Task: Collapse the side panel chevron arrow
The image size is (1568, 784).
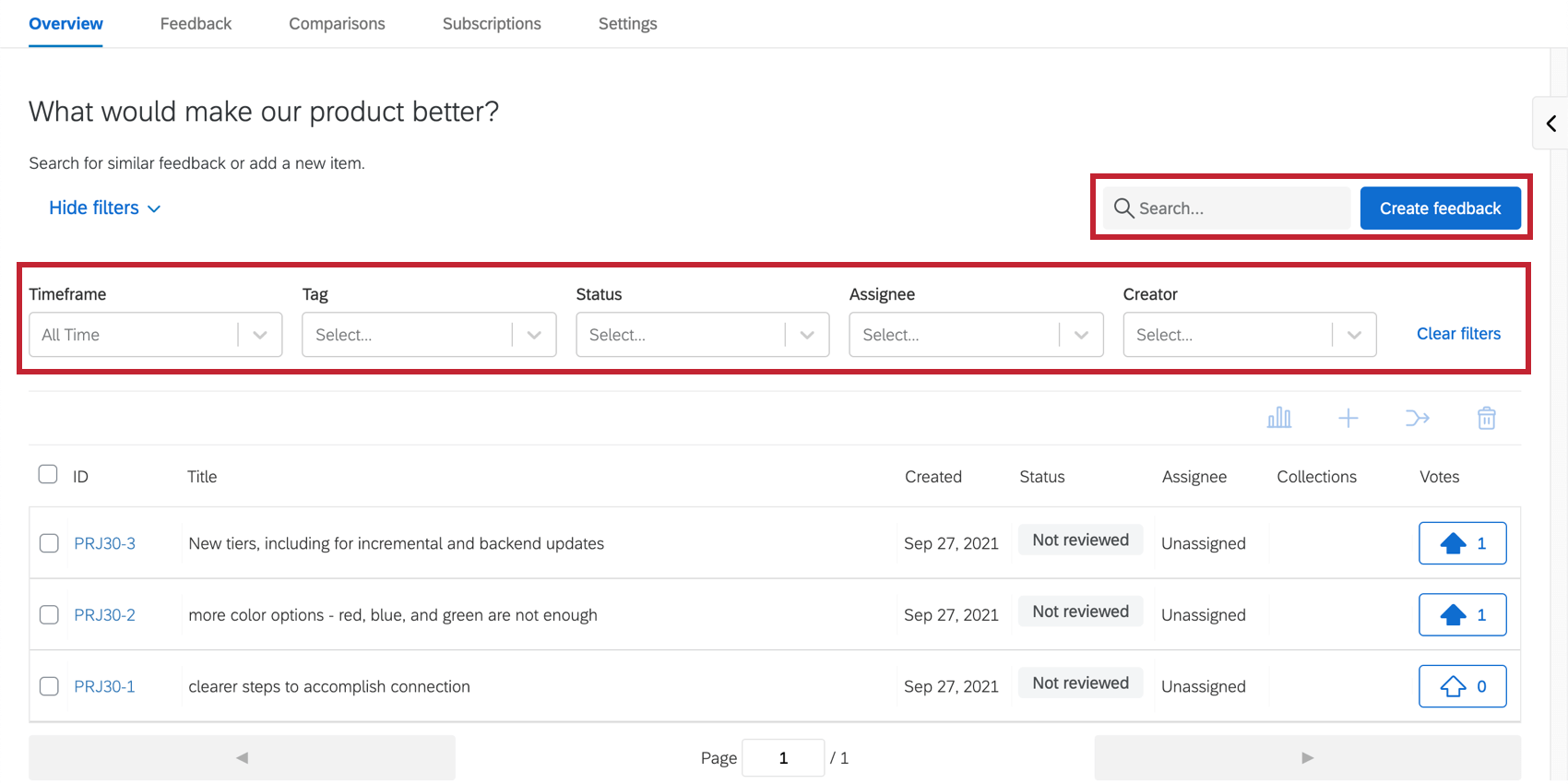Action: [x=1551, y=124]
